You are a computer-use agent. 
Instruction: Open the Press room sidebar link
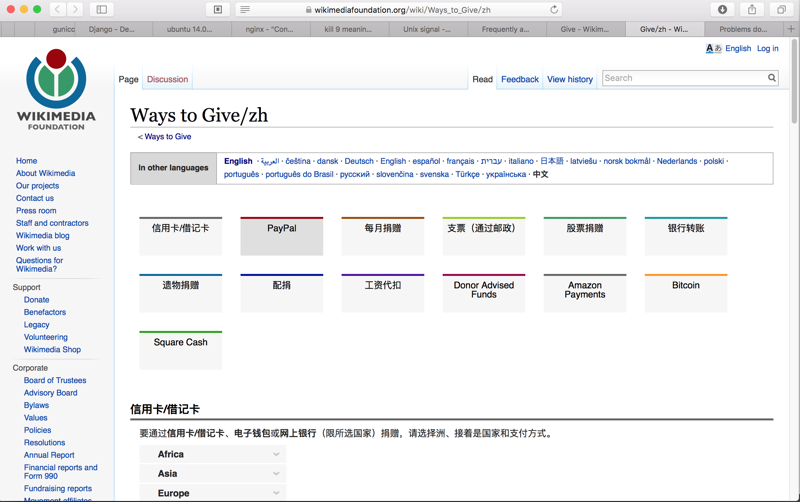36,211
